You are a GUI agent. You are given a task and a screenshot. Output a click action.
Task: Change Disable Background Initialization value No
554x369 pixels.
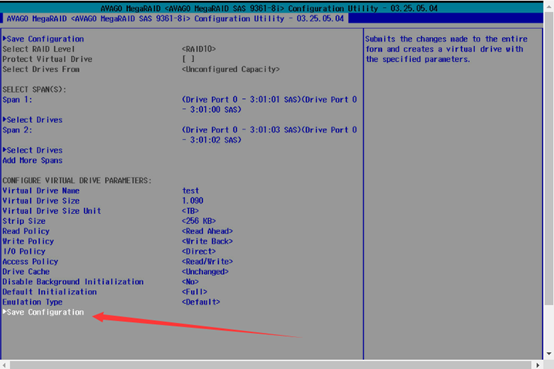point(190,282)
